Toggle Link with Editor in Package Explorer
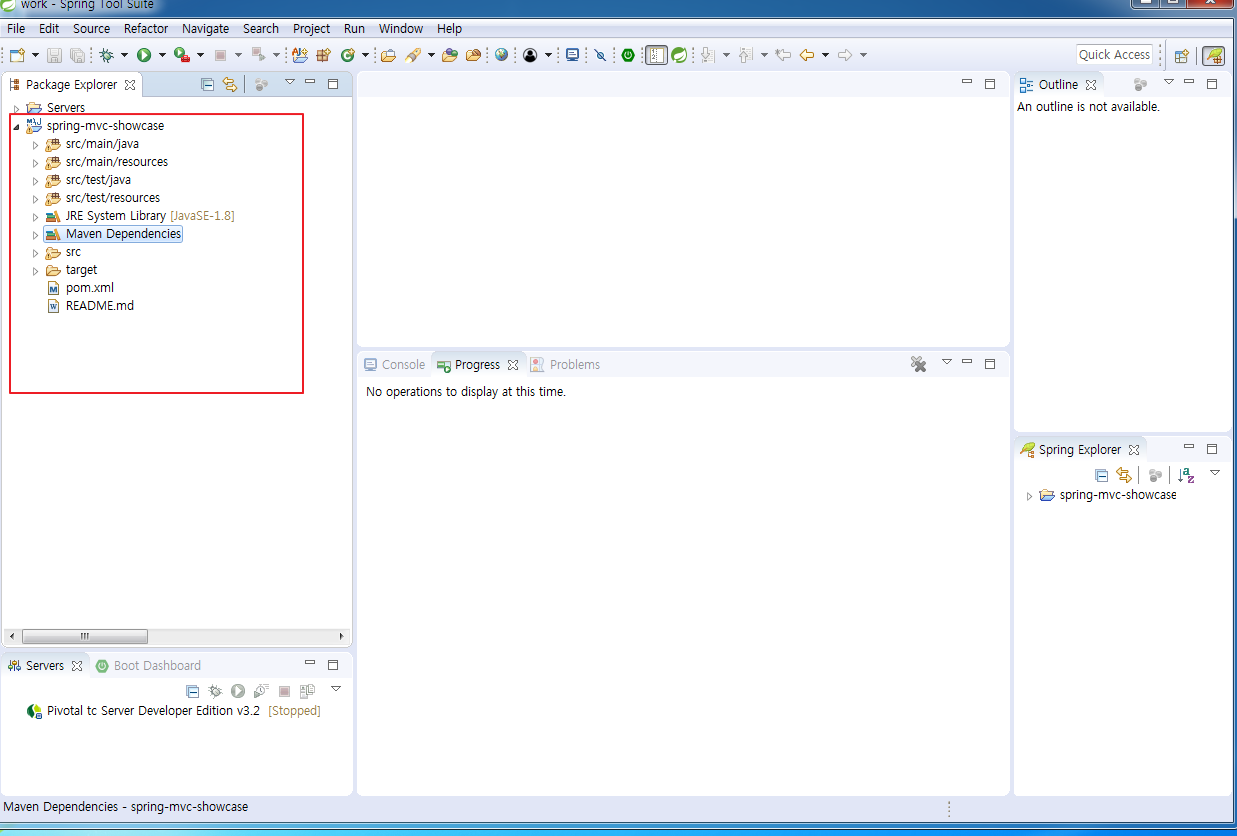The image size is (1237, 836). (x=230, y=84)
